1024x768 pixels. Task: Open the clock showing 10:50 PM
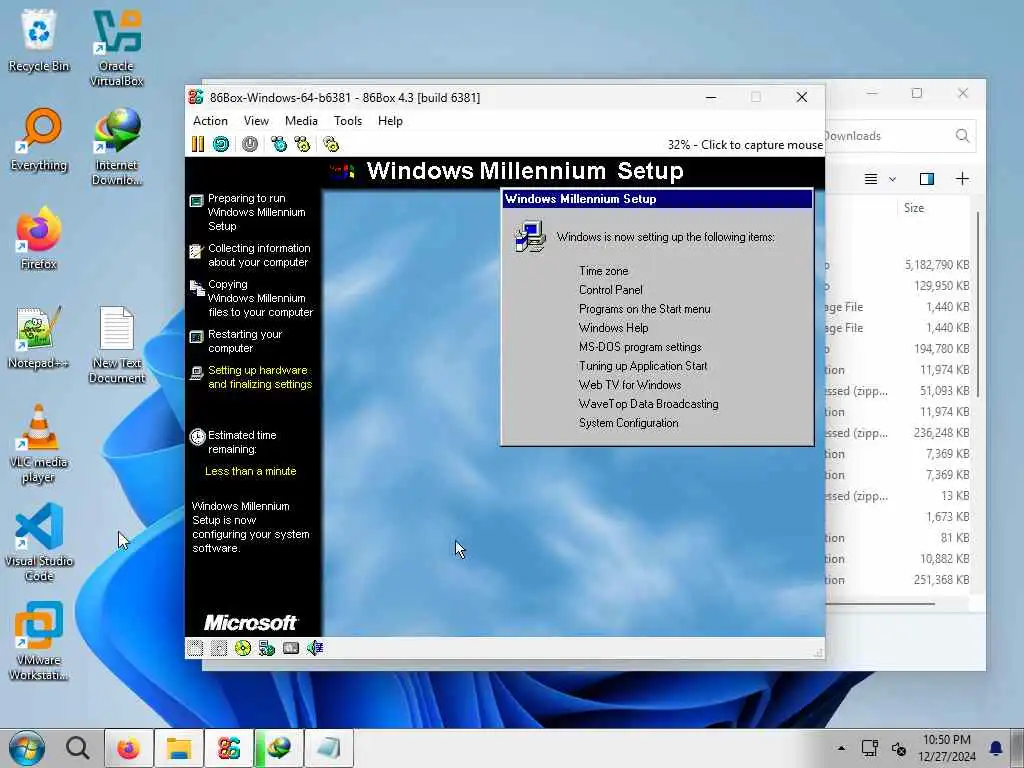tap(946, 748)
